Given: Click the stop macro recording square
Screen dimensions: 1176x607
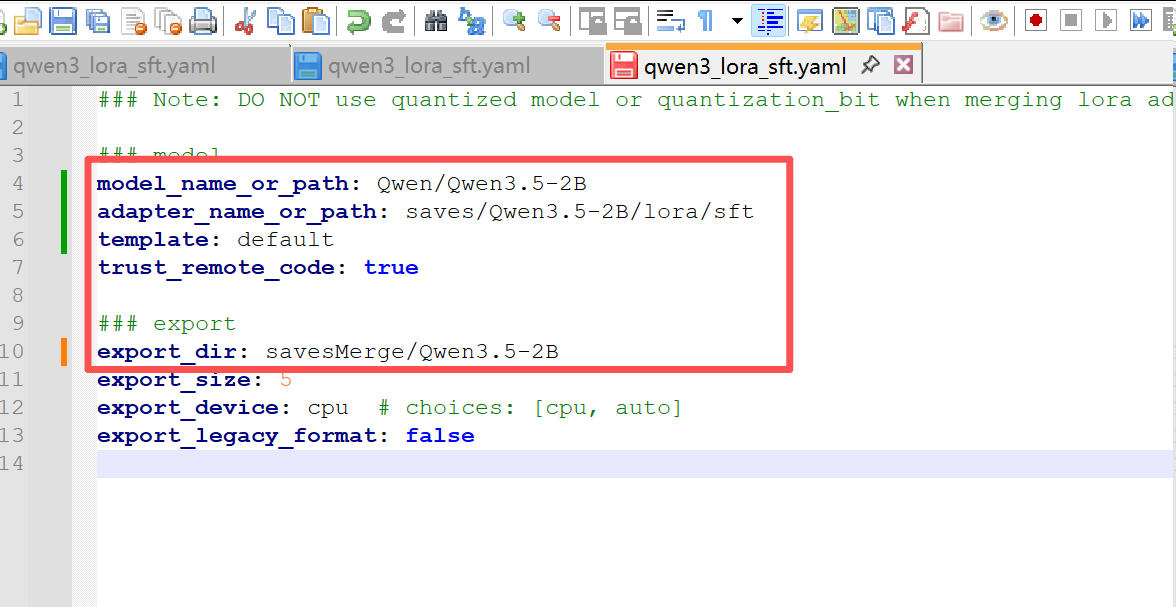Looking at the screenshot, I should pos(1072,20).
